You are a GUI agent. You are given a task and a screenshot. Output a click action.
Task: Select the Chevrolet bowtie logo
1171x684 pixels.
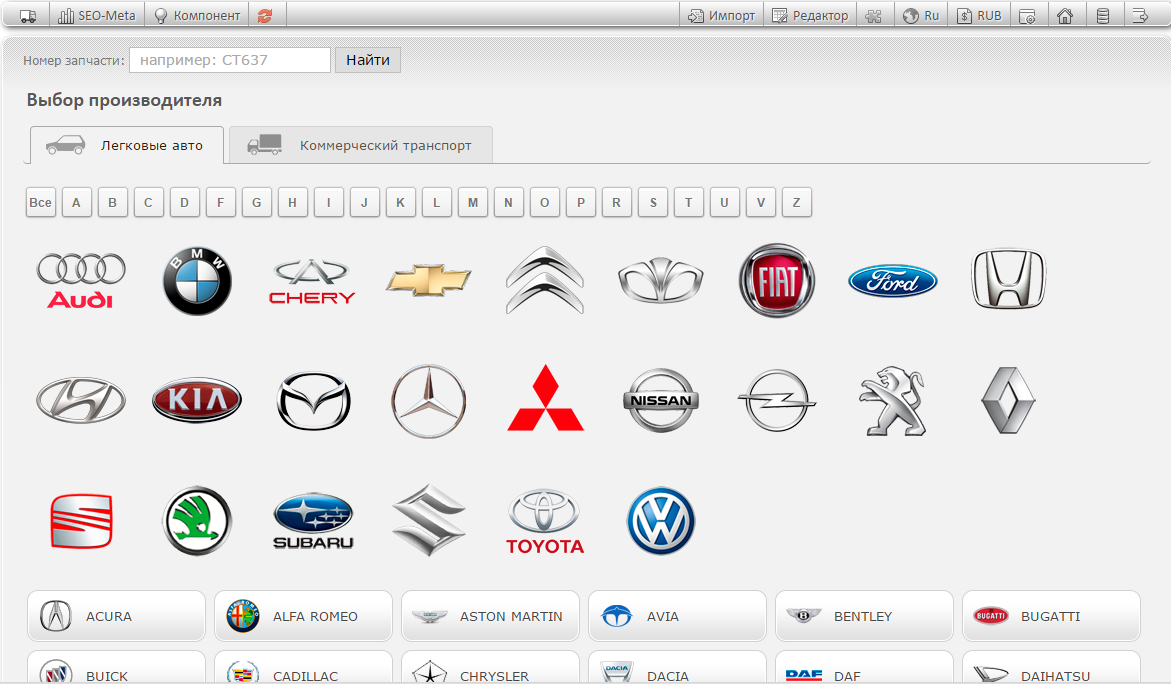[x=429, y=280]
